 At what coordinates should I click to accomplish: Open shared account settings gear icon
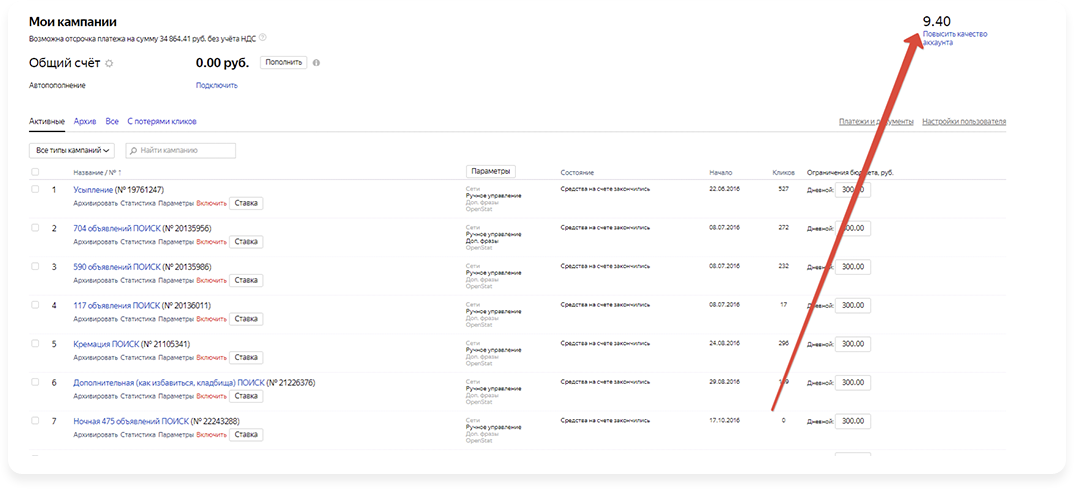coord(110,63)
